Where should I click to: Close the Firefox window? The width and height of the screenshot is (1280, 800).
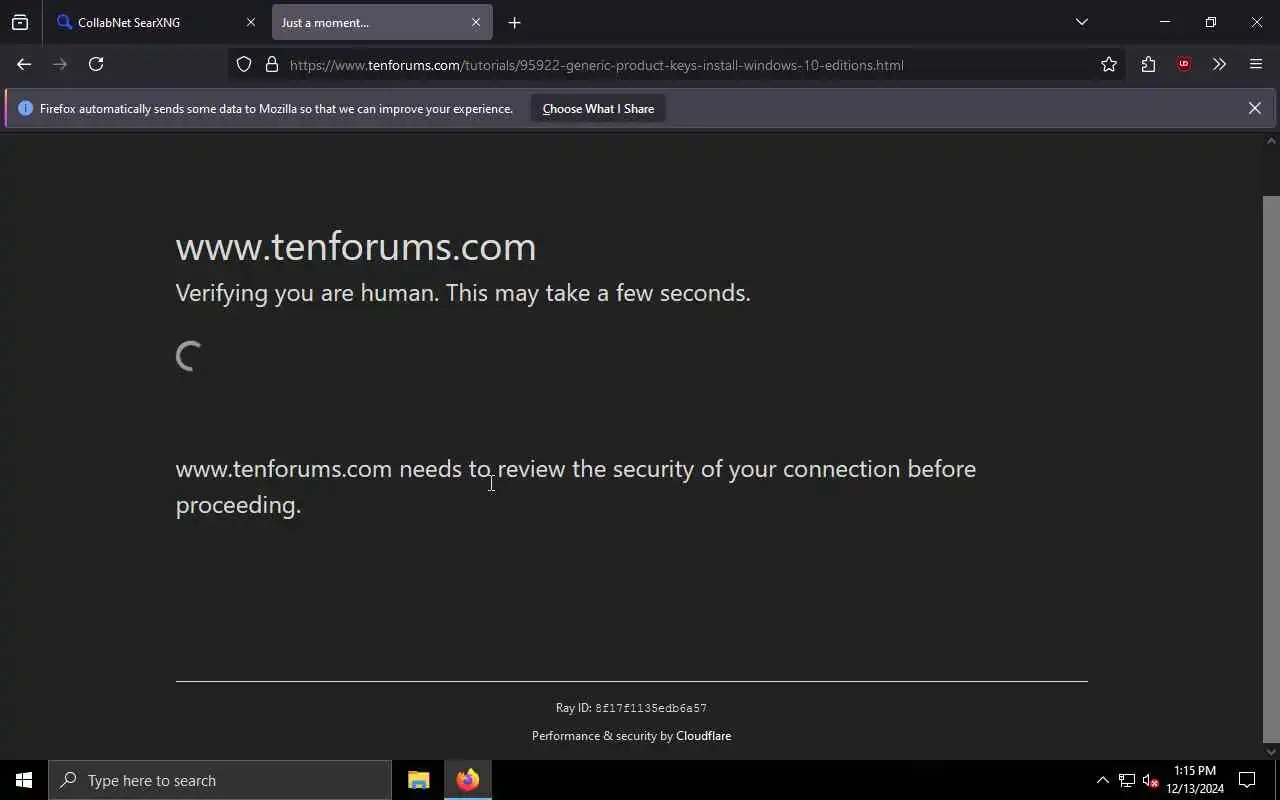(1257, 22)
